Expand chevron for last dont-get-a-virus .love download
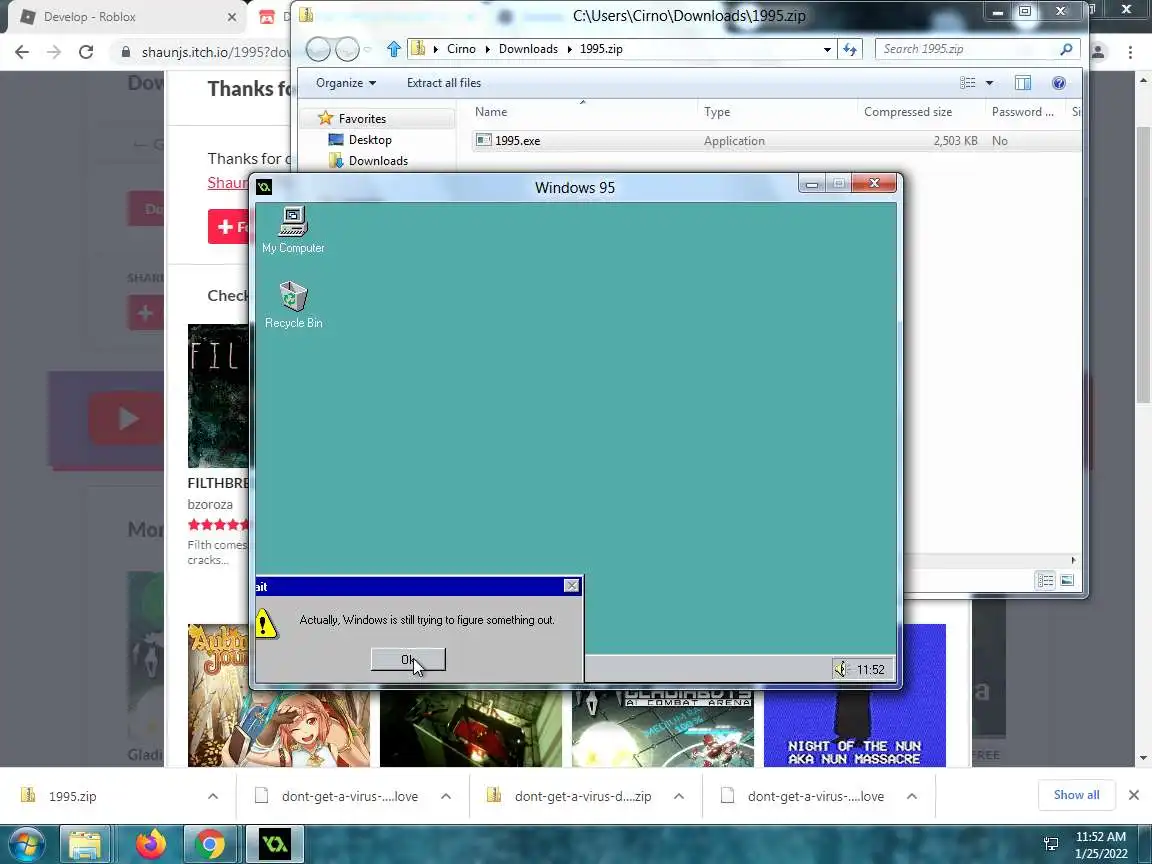Image resolution: width=1152 pixels, height=864 pixels. coord(912,796)
